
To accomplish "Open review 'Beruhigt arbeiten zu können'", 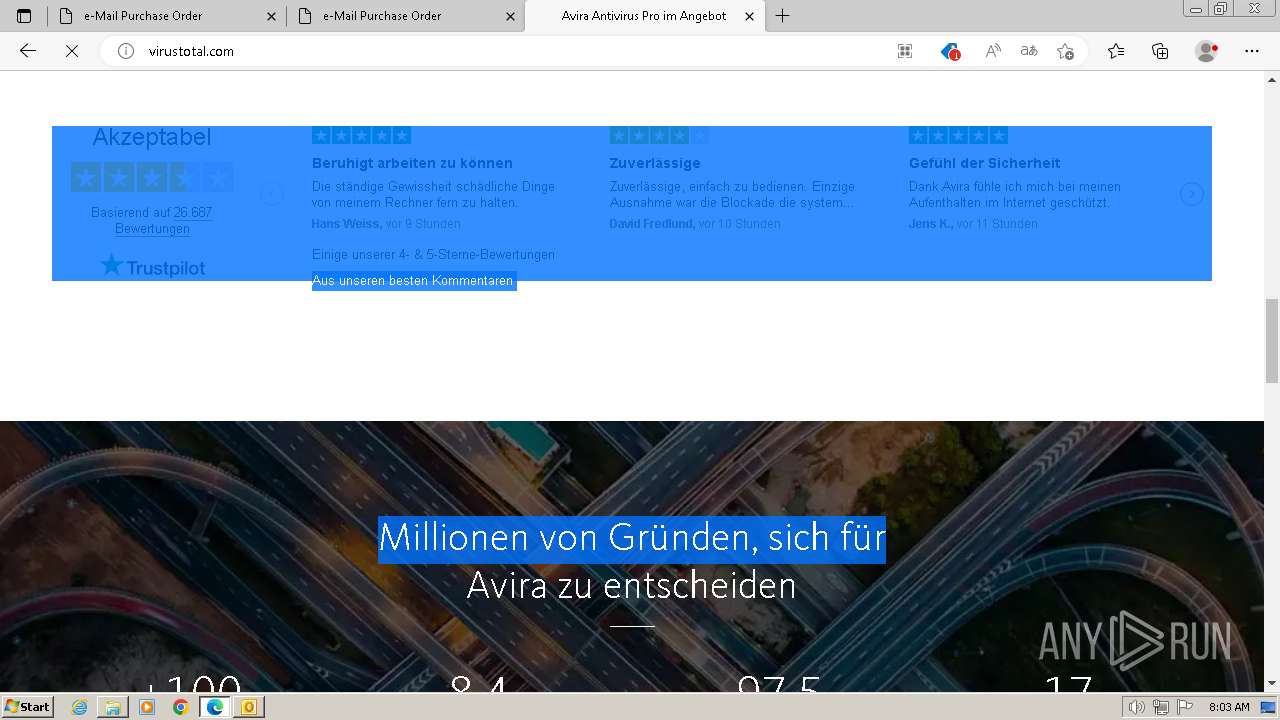I will click(412, 163).
